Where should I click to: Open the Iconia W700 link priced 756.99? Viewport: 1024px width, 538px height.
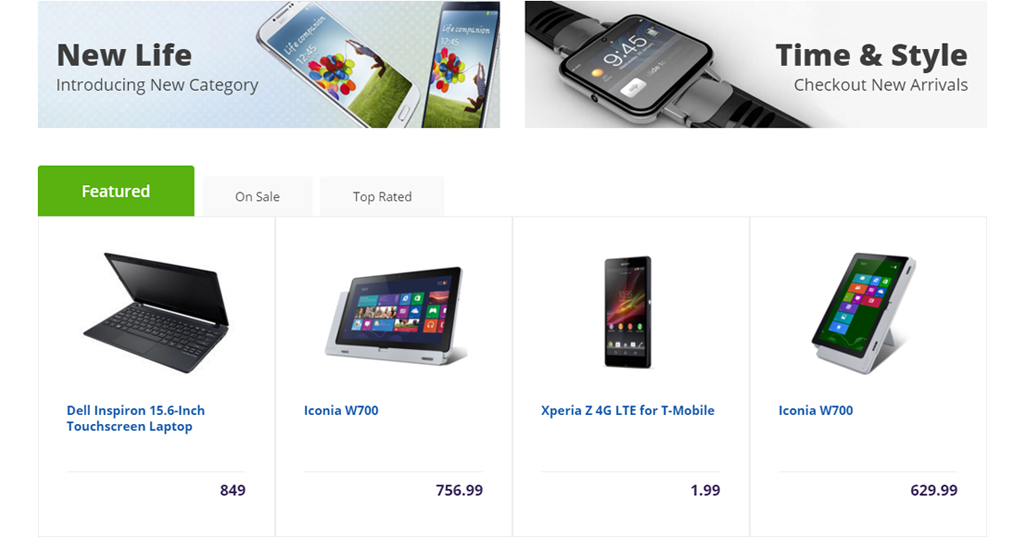(x=341, y=411)
